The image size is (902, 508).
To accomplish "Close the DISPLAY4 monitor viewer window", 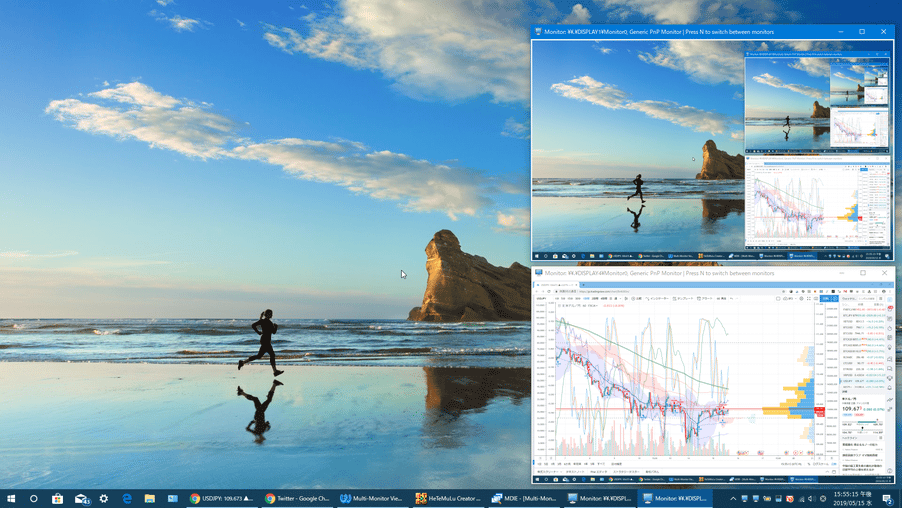I will (884, 273).
